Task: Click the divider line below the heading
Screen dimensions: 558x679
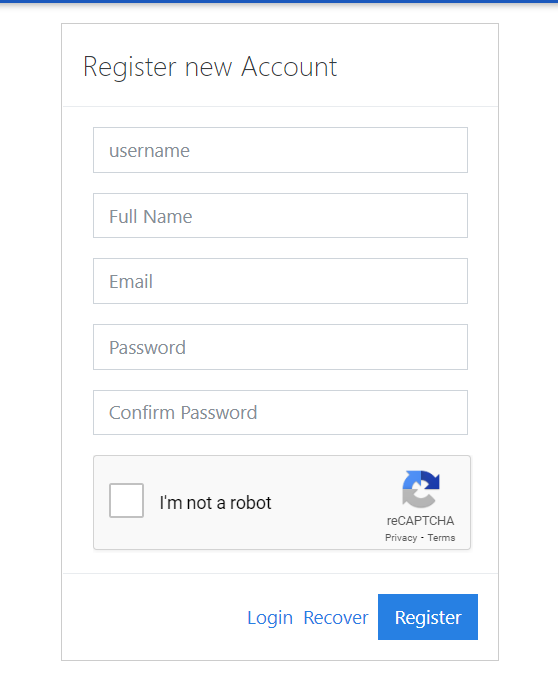Action: [280, 106]
